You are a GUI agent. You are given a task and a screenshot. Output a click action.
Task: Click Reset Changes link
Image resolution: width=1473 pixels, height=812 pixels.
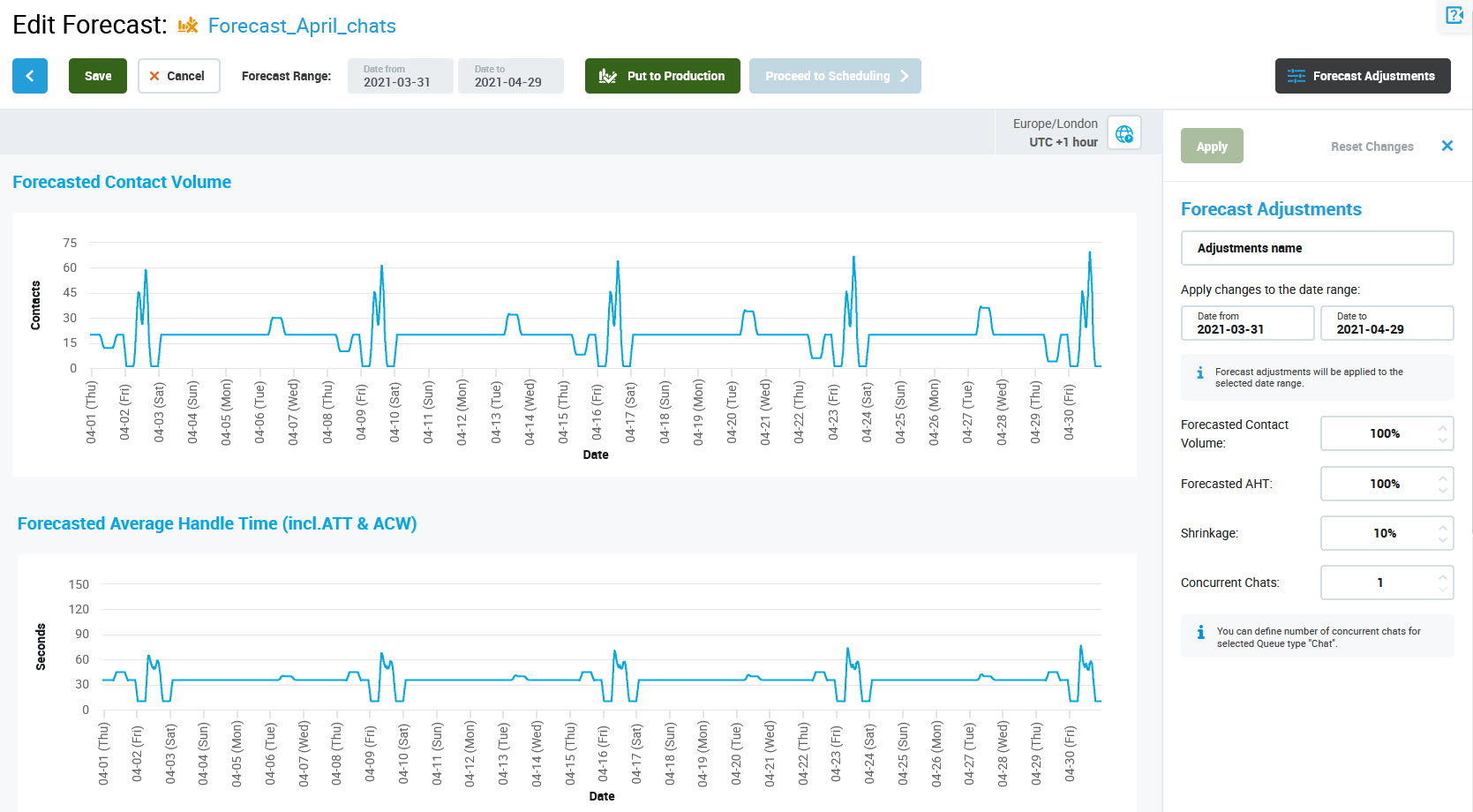[x=1372, y=147]
